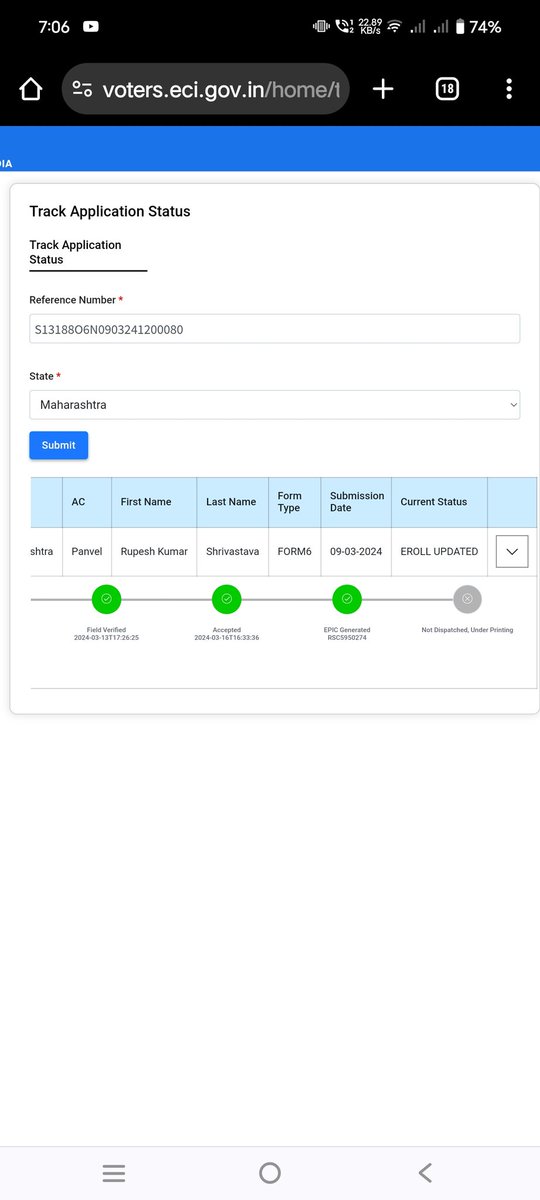Screen dimensions: 540x1200
Task: Select the 09-03-2024 date cell
Action: coord(356,551)
